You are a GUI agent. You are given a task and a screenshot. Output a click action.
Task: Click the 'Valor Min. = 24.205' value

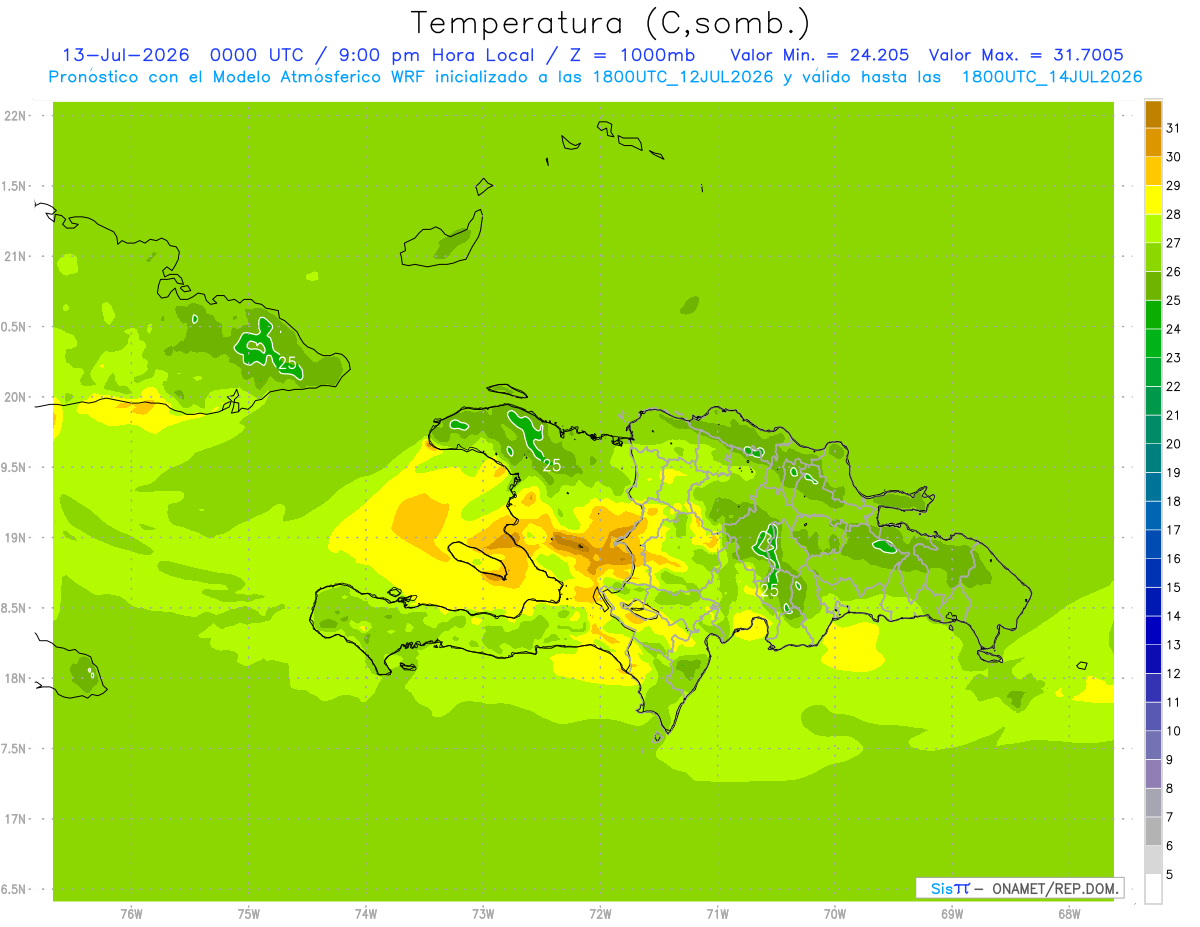pyautogui.click(x=820, y=55)
